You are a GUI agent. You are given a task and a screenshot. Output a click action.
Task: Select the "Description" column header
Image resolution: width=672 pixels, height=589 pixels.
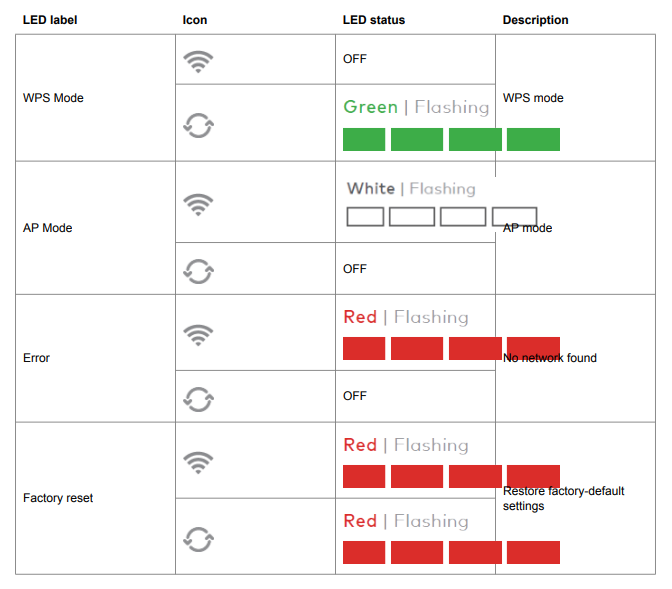(535, 20)
